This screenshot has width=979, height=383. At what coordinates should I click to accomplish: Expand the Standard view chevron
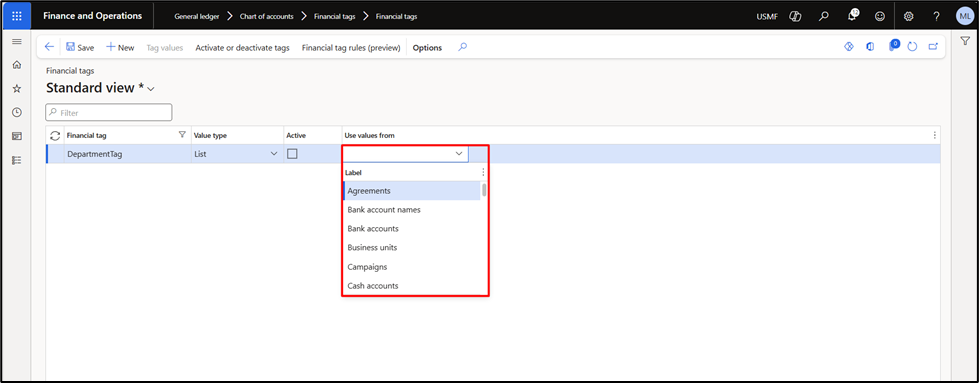[x=150, y=89]
